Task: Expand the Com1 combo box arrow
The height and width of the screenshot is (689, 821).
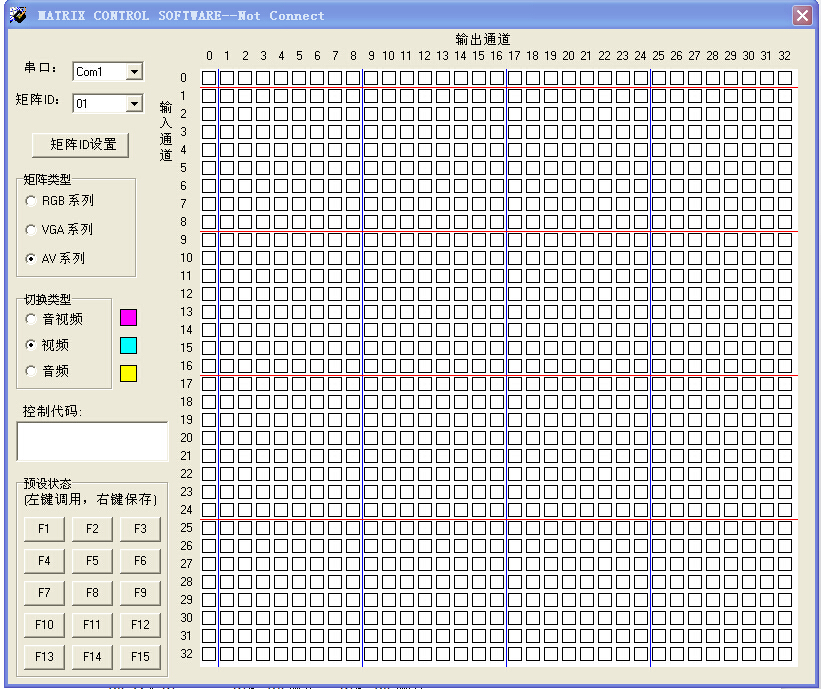Action: pyautogui.click(x=136, y=71)
